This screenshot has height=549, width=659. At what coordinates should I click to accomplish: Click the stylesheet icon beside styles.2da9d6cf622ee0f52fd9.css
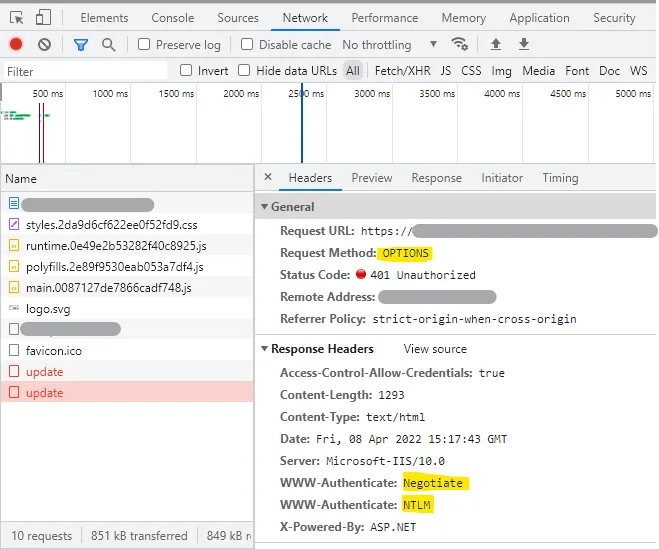coord(14,224)
